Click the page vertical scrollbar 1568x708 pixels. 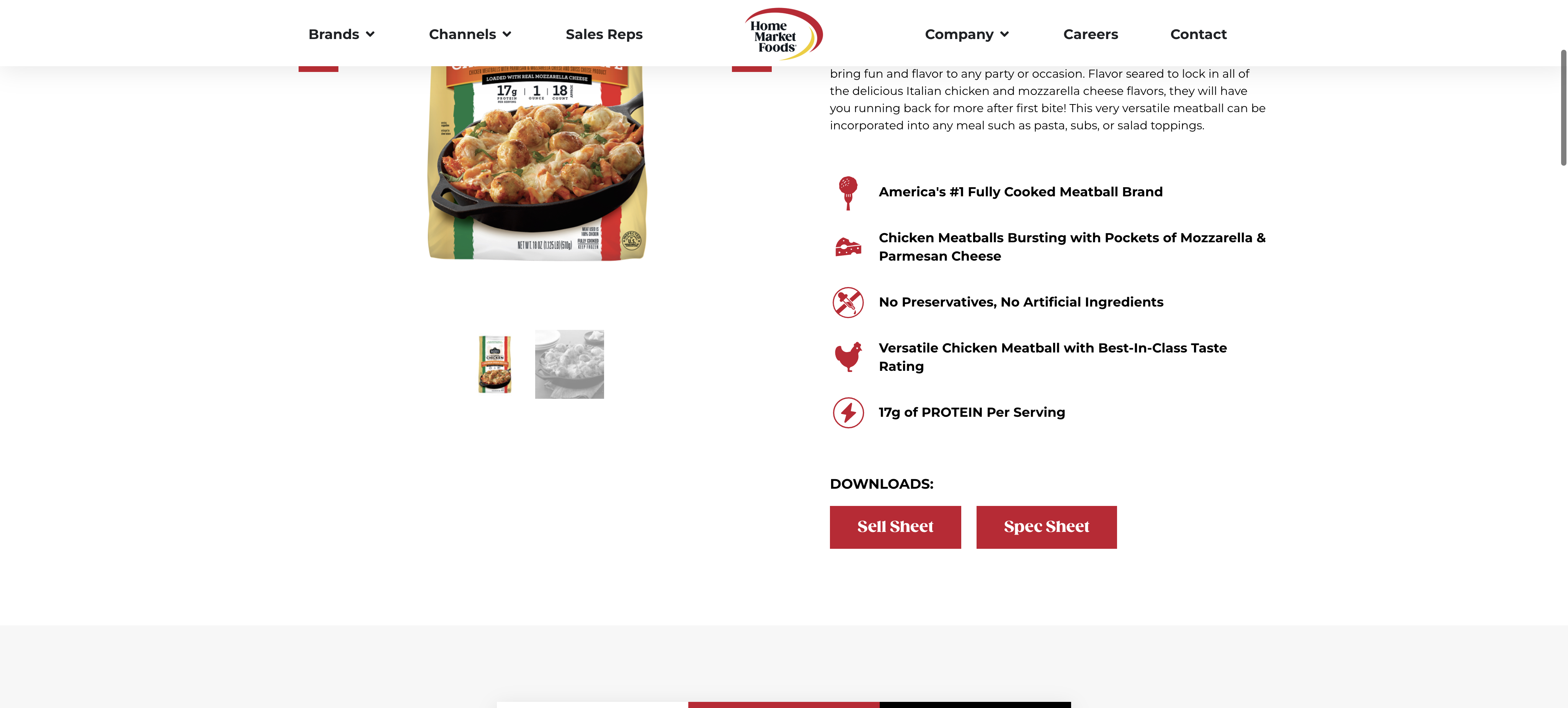coord(1563,108)
